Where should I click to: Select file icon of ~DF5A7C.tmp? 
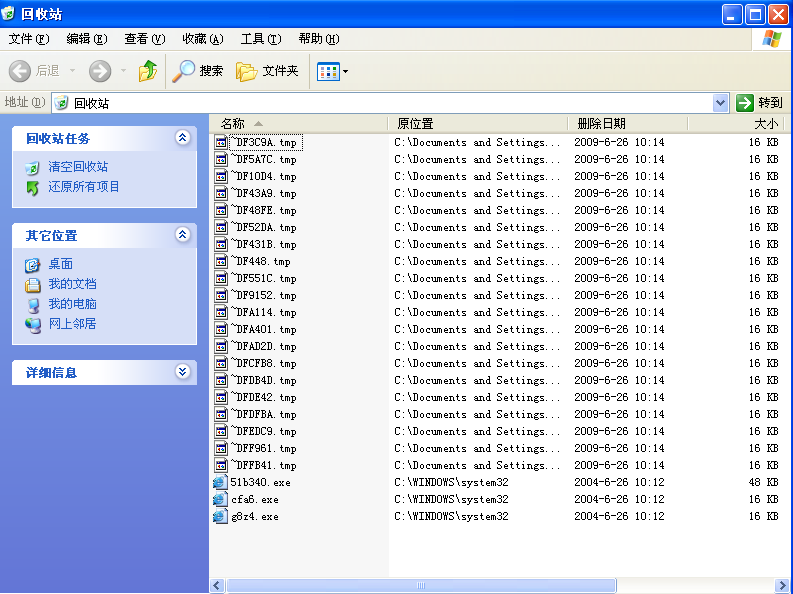[x=221, y=160]
